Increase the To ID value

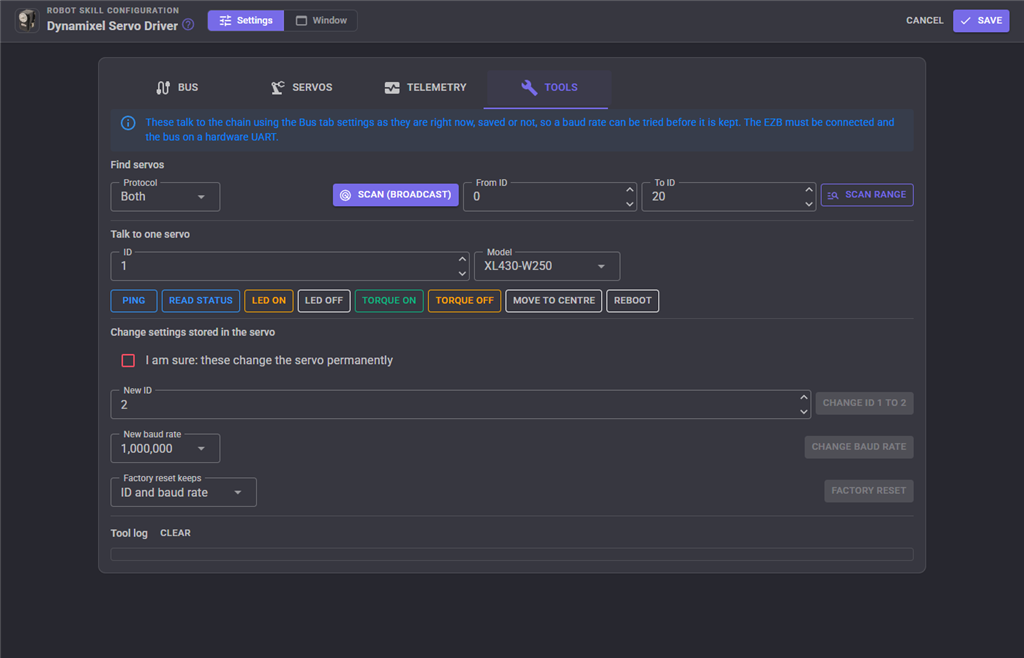click(x=808, y=189)
